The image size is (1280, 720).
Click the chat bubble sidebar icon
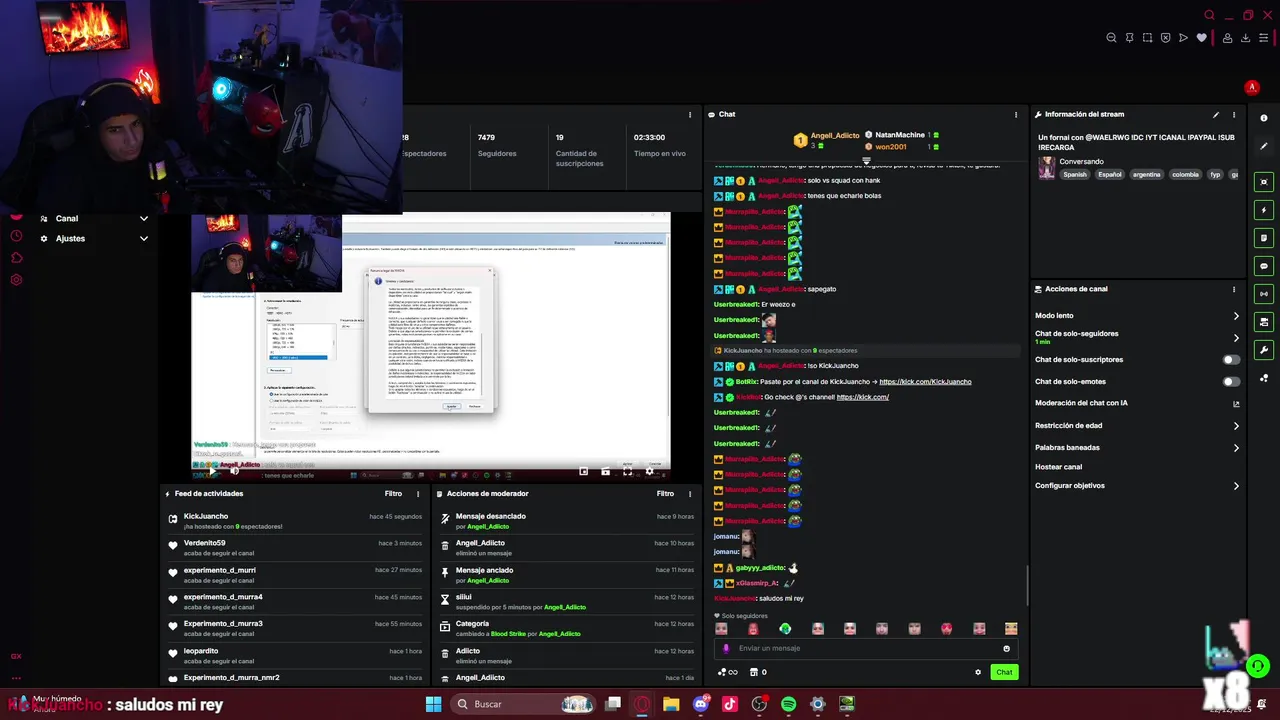pyautogui.click(x=1264, y=266)
